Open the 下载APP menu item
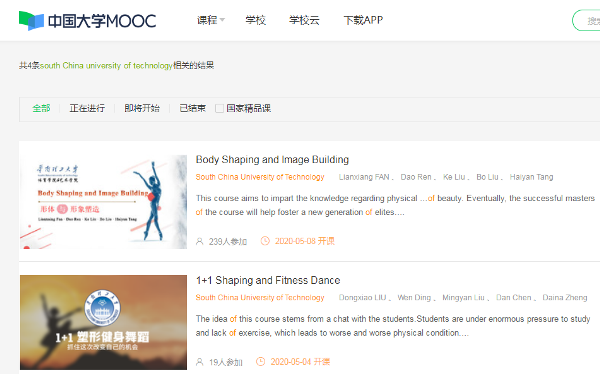This screenshot has width=600, height=374. pyautogui.click(x=363, y=20)
